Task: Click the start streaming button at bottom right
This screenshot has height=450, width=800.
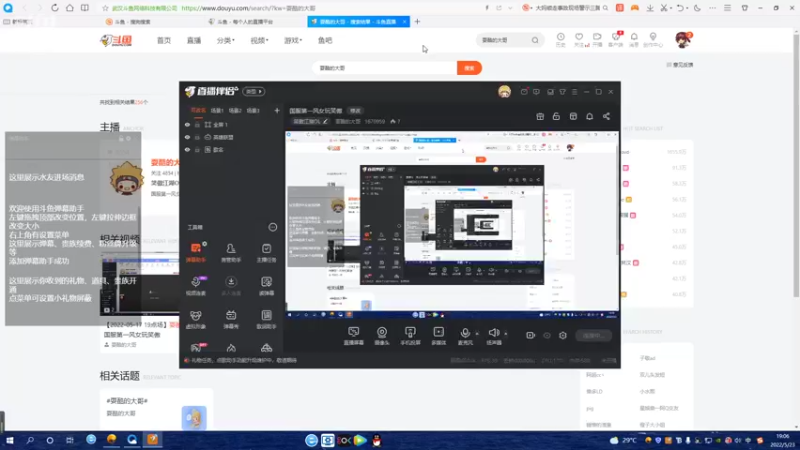Action: 594,336
